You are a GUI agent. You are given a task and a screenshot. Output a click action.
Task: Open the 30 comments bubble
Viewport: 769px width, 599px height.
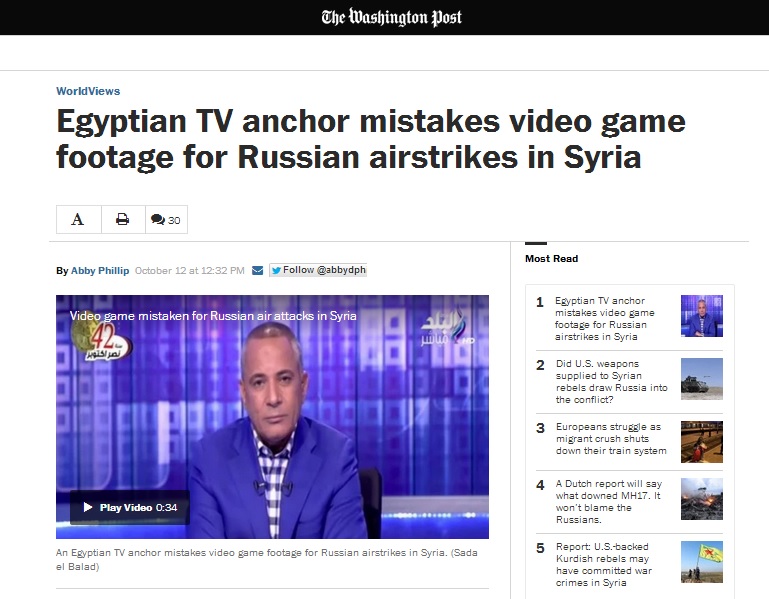[166, 219]
